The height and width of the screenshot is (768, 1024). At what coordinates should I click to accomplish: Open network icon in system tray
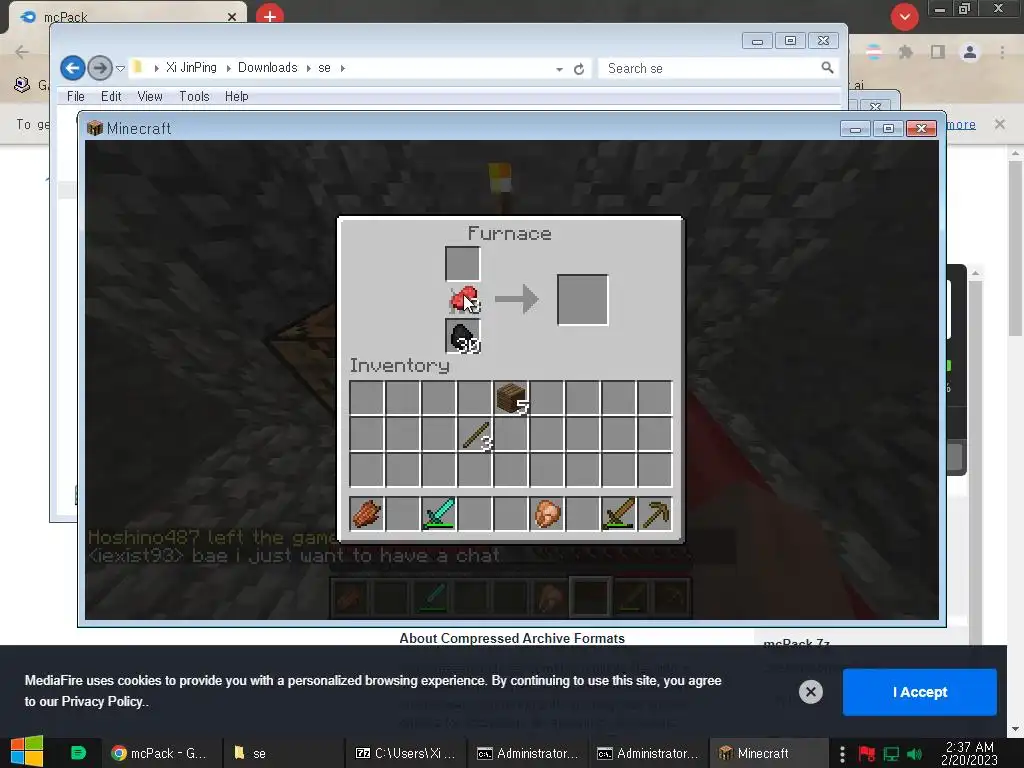pyautogui.click(x=891, y=754)
